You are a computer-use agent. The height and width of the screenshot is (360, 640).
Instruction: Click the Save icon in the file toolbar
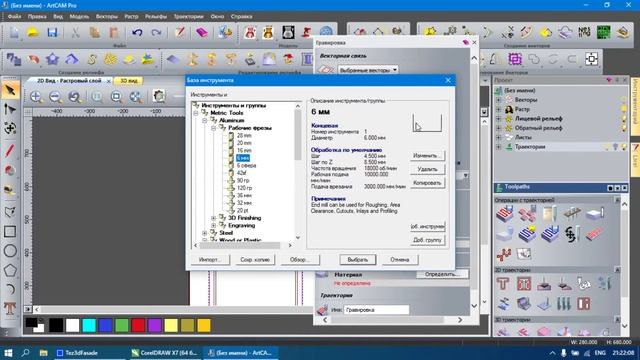pyautogui.click(x=52, y=32)
